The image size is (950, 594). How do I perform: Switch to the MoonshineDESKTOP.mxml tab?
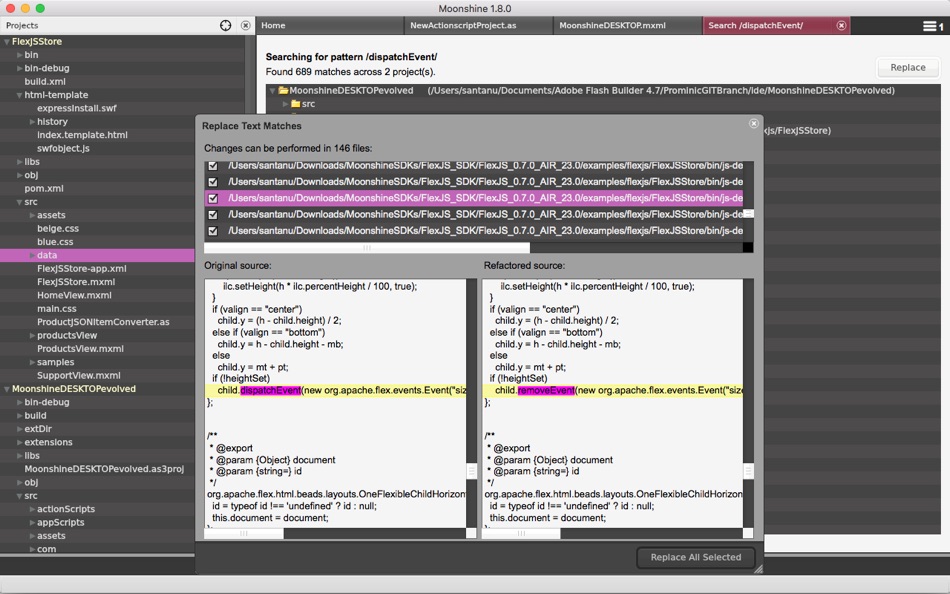[627, 25]
